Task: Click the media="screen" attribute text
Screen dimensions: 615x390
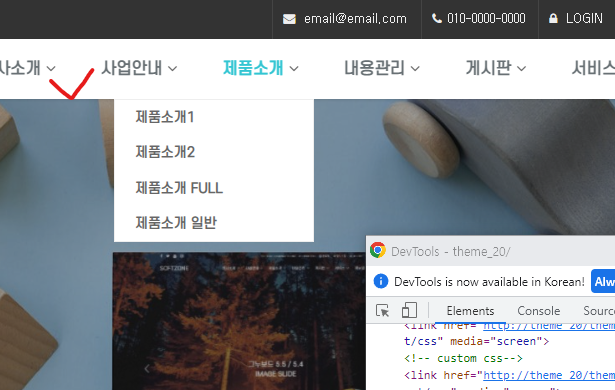Action: pyautogui.click(x=496, y=341)
